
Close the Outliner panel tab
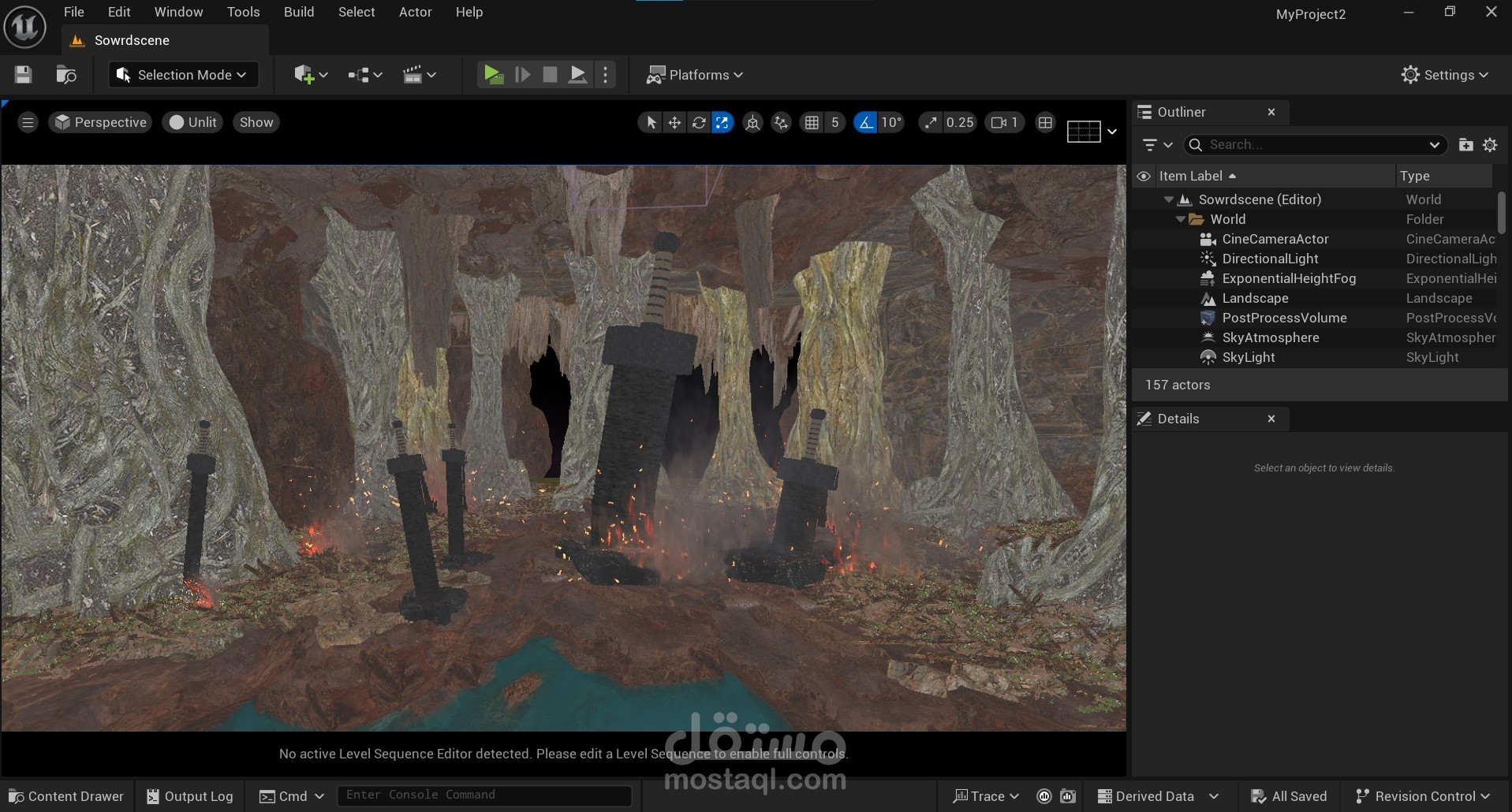[x=1271, y=112]
